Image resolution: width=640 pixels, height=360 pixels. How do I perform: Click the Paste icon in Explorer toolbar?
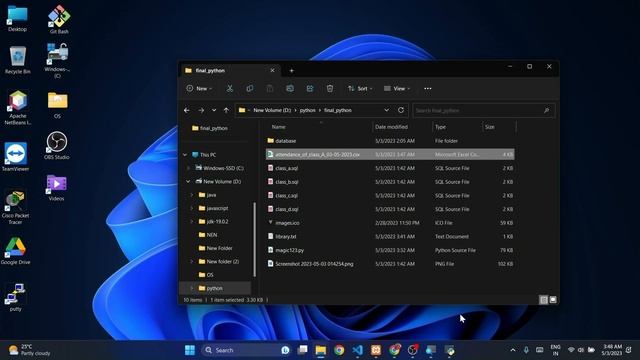point(270,89)
